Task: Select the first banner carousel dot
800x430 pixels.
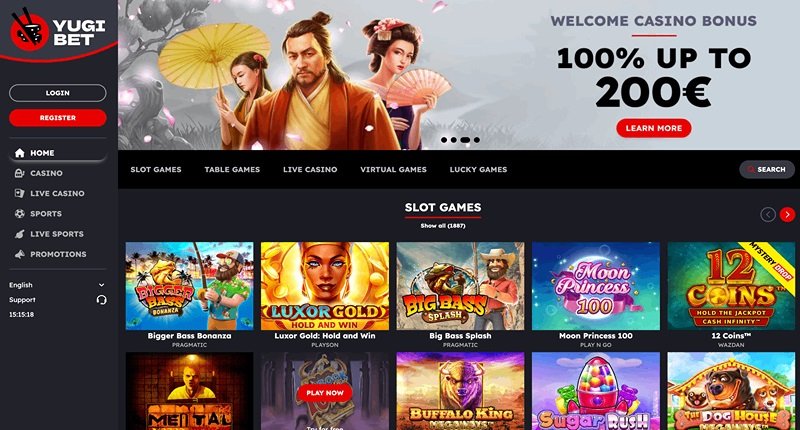Action: click(x=444, y=140)
